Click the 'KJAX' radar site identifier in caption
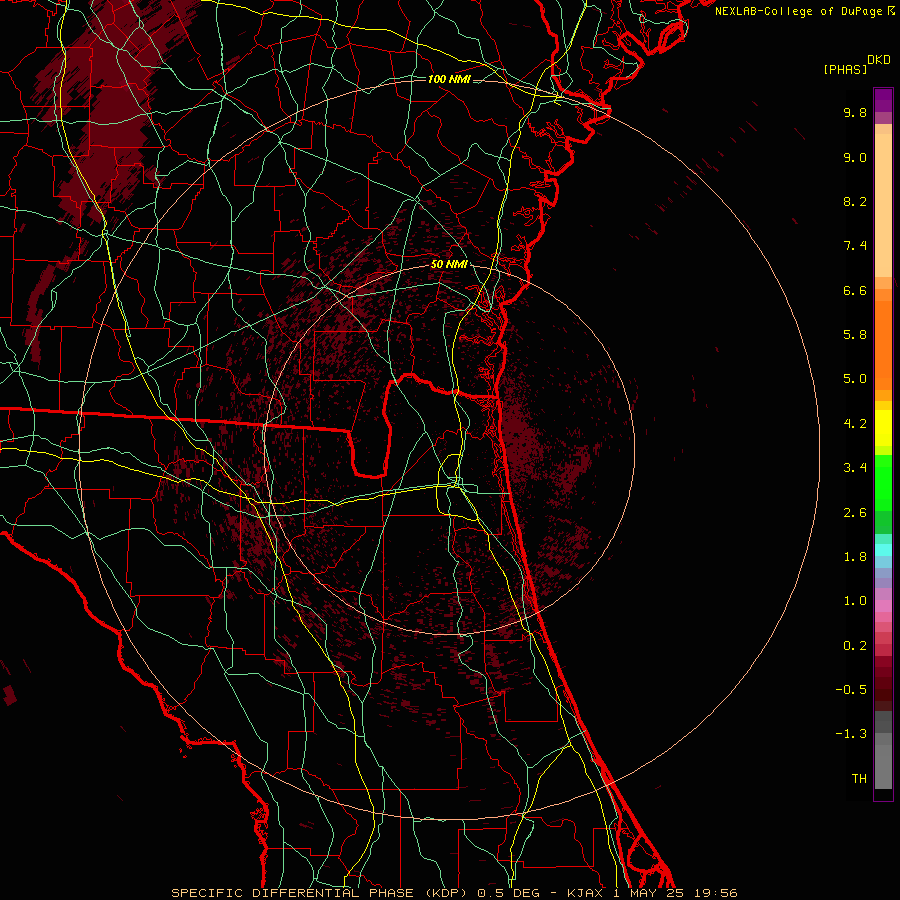 click(x=585, y=893)
